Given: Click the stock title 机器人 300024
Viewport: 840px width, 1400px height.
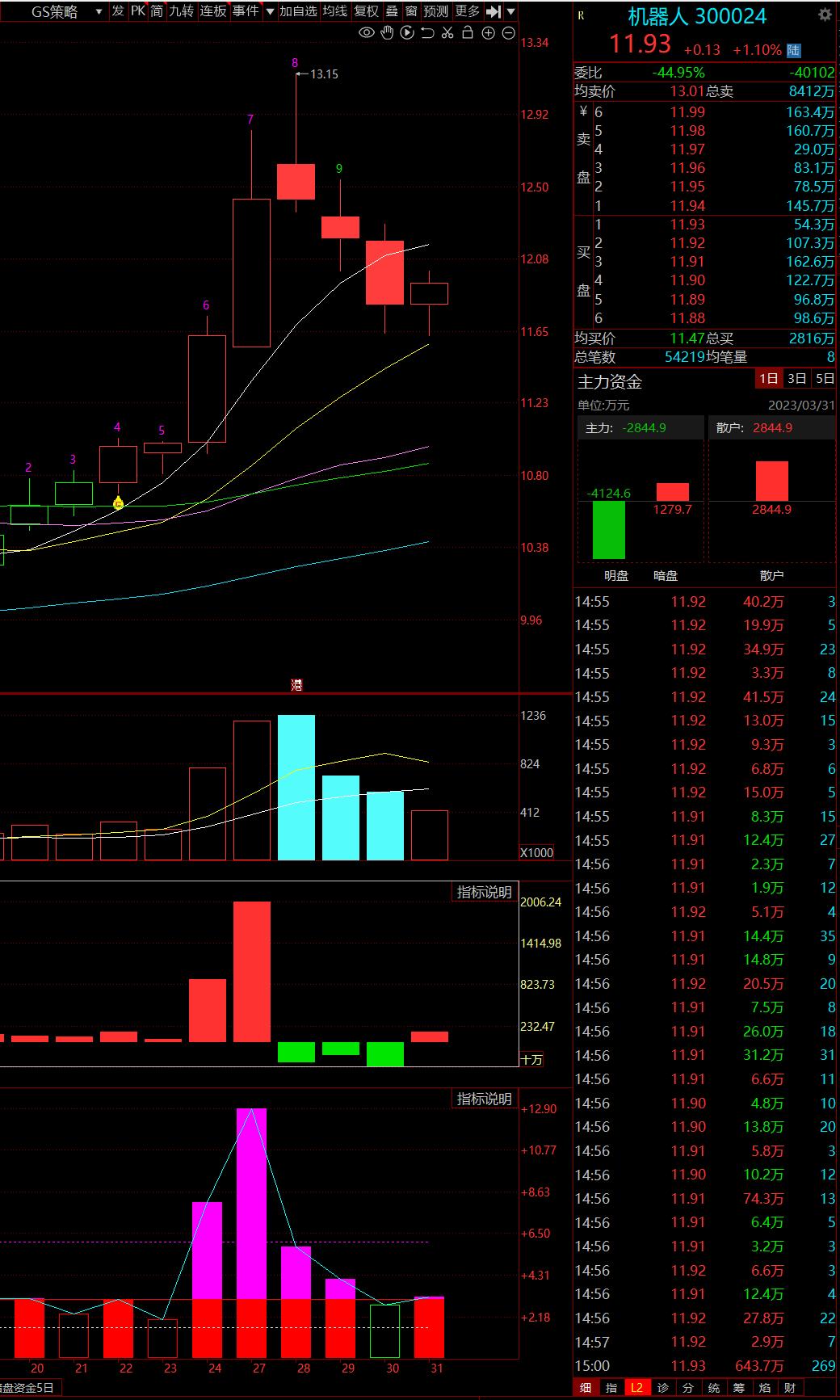Looking at the screenshot, I should (x=697, y=16).
